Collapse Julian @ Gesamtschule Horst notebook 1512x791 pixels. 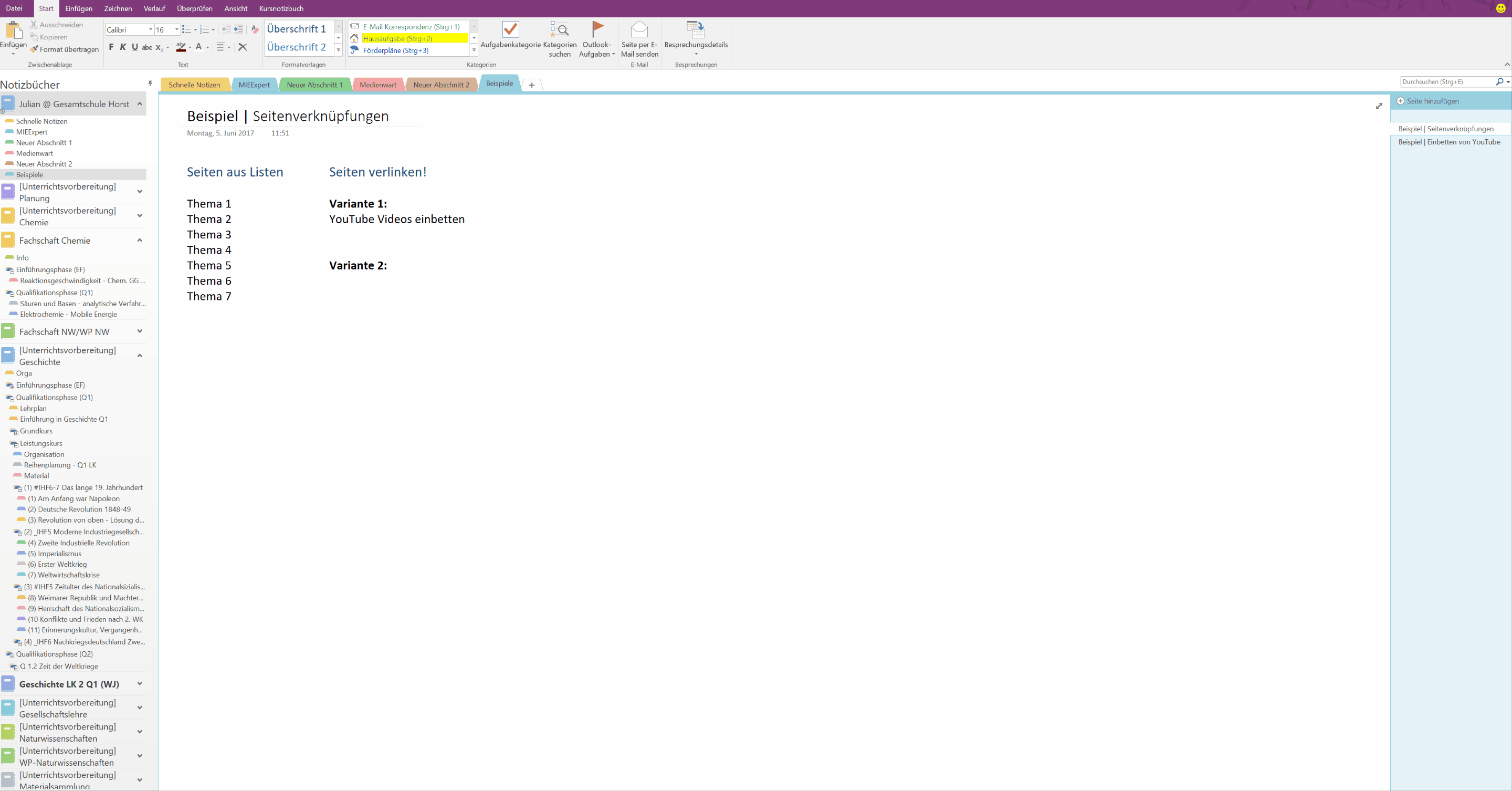tap(140, 104)
